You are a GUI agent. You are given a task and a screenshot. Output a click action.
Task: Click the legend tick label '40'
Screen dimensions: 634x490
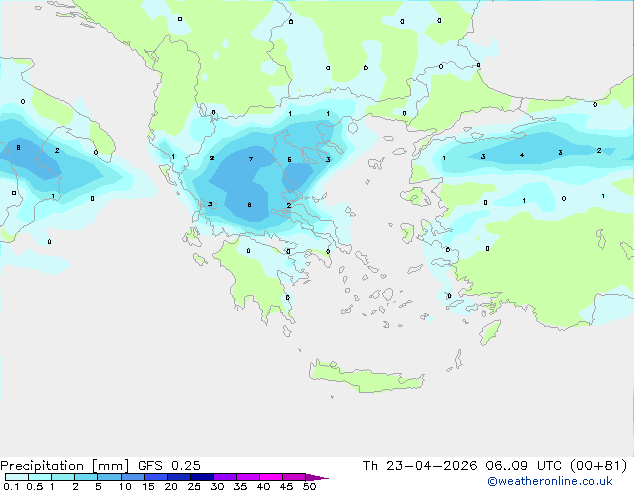point(263,486)
